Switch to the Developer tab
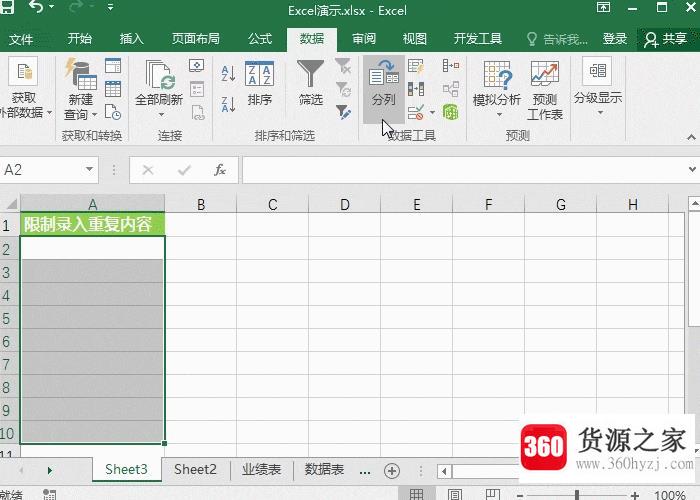700x500 pixels. (x=478, y=39)
